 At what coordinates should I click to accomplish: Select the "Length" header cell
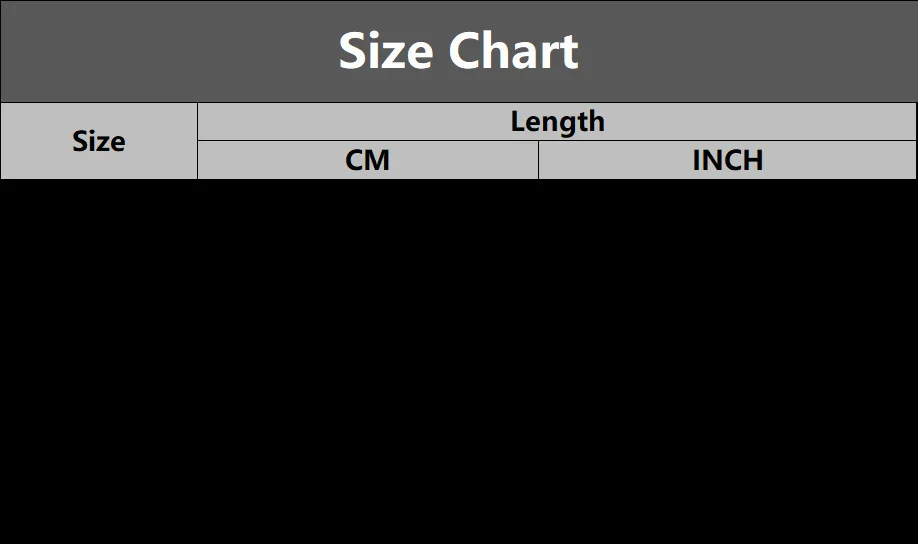[557, 122]
